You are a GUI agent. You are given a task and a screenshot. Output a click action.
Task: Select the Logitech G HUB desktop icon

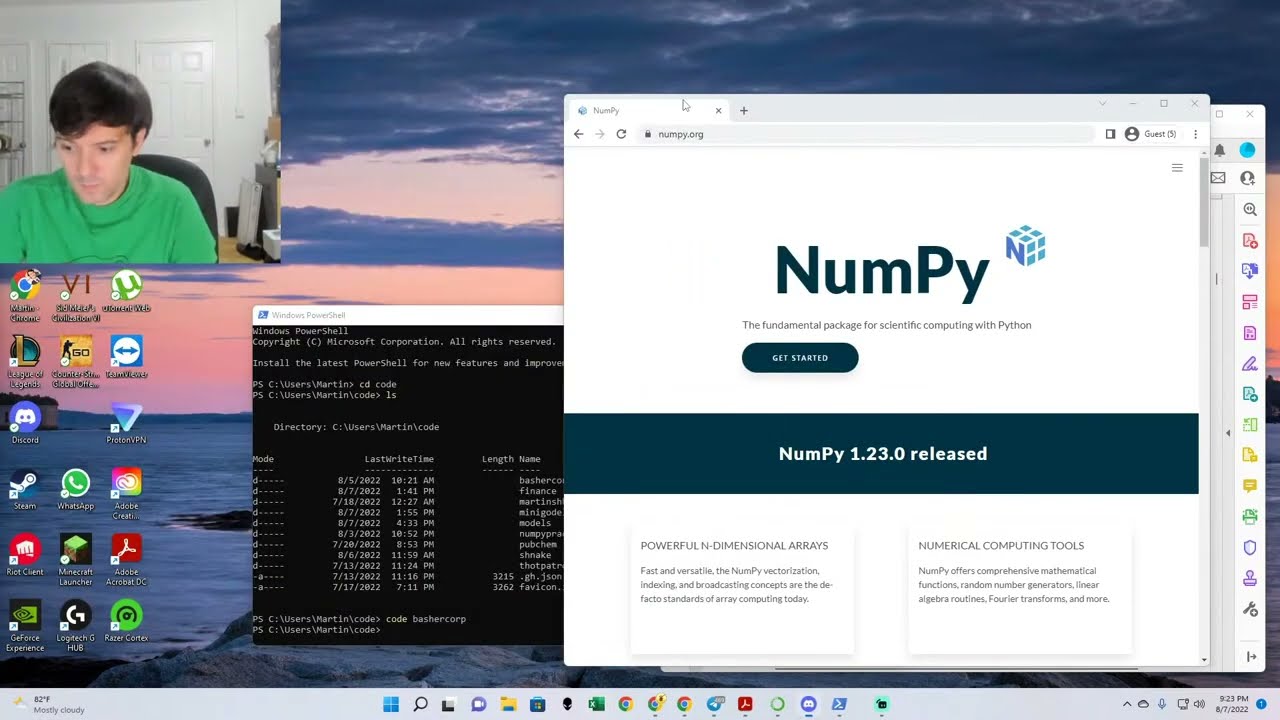(x=75, y=626)
